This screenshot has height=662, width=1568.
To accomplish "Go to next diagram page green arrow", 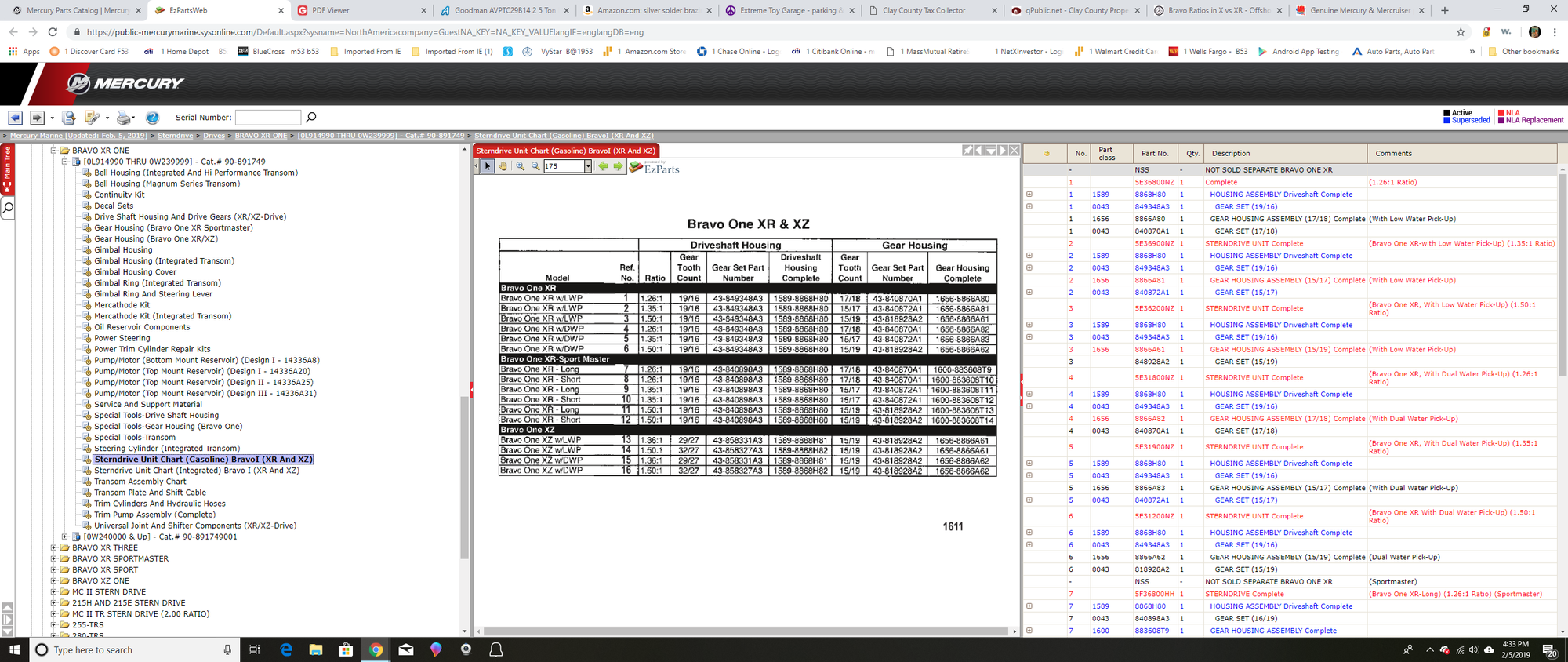I will click(x=618, y=166).
